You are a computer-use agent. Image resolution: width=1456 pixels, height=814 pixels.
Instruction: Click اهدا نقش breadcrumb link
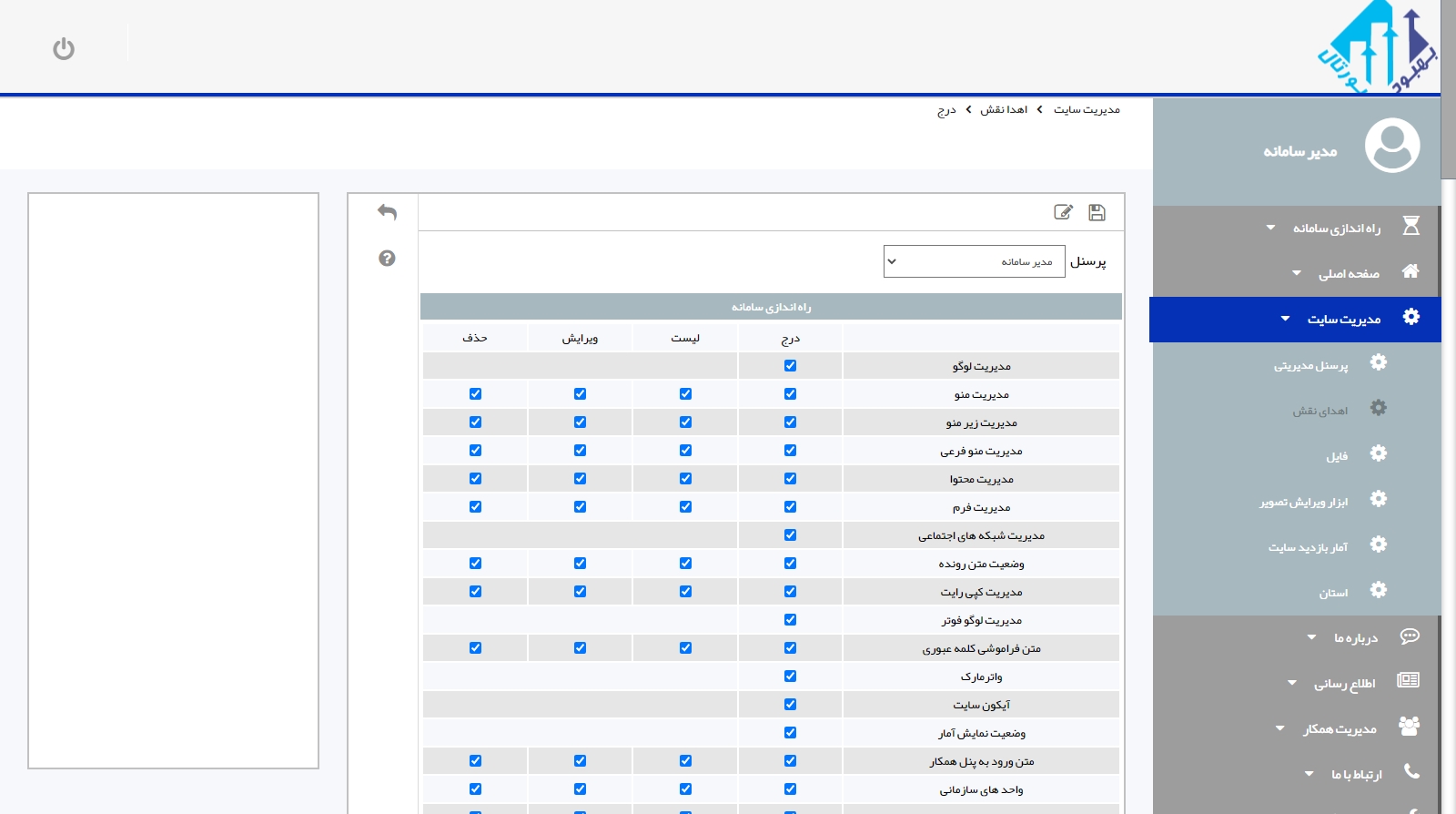1004,110
